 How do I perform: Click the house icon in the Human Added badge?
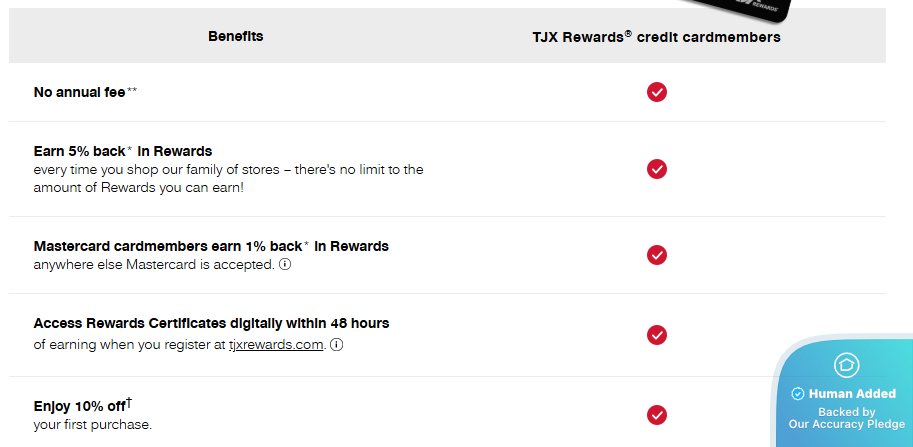tap(846, 365)
